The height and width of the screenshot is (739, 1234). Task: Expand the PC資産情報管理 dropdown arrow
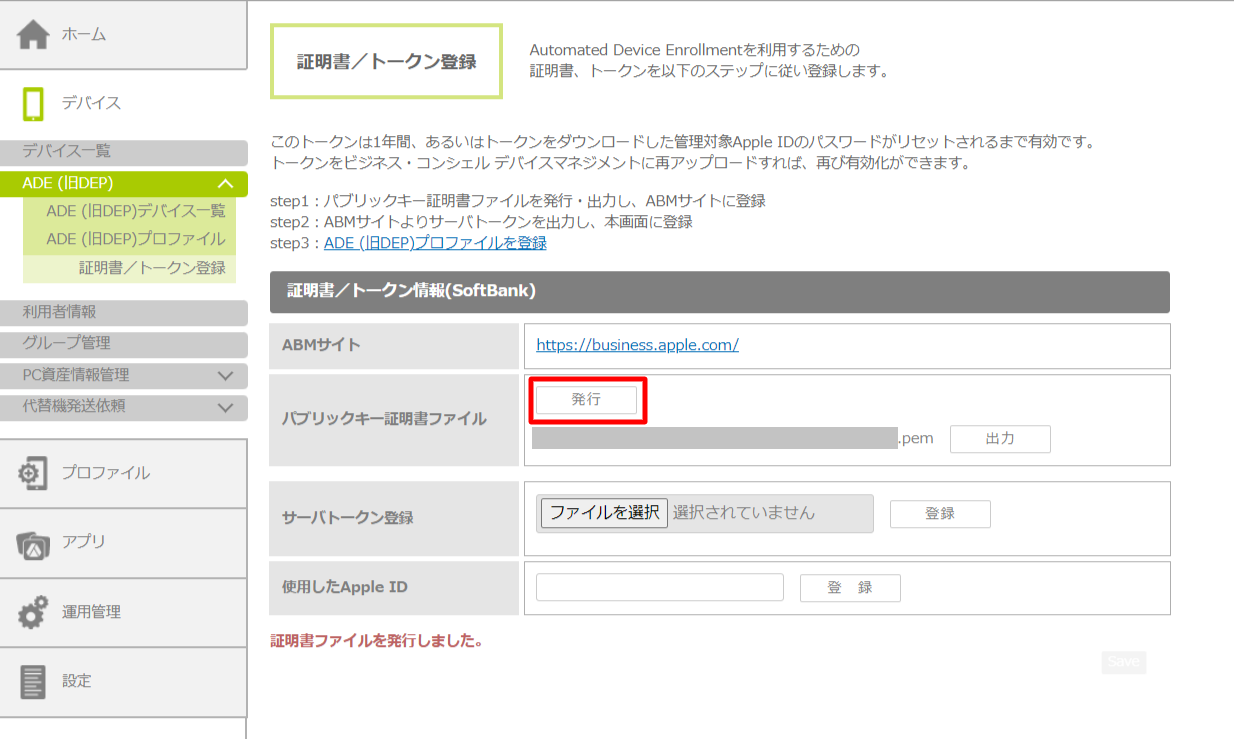(x=225, y=376)
